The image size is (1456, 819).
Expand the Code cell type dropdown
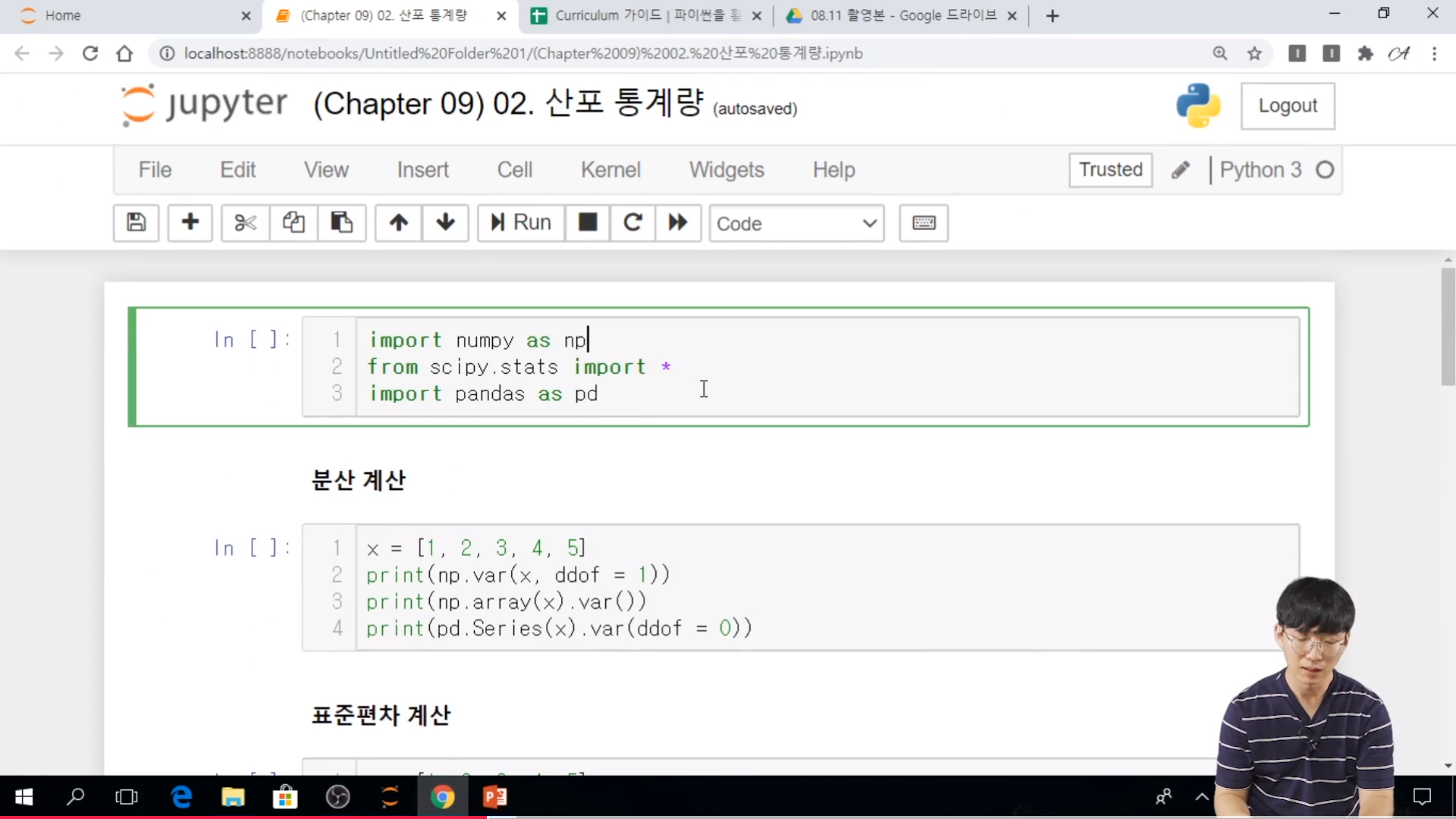coord(796,223)
